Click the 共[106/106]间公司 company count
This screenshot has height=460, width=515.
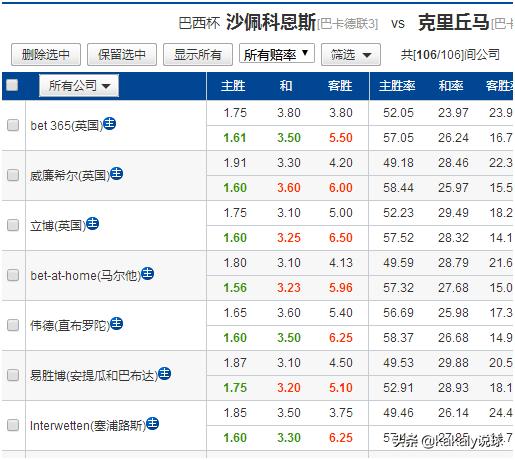450,54
